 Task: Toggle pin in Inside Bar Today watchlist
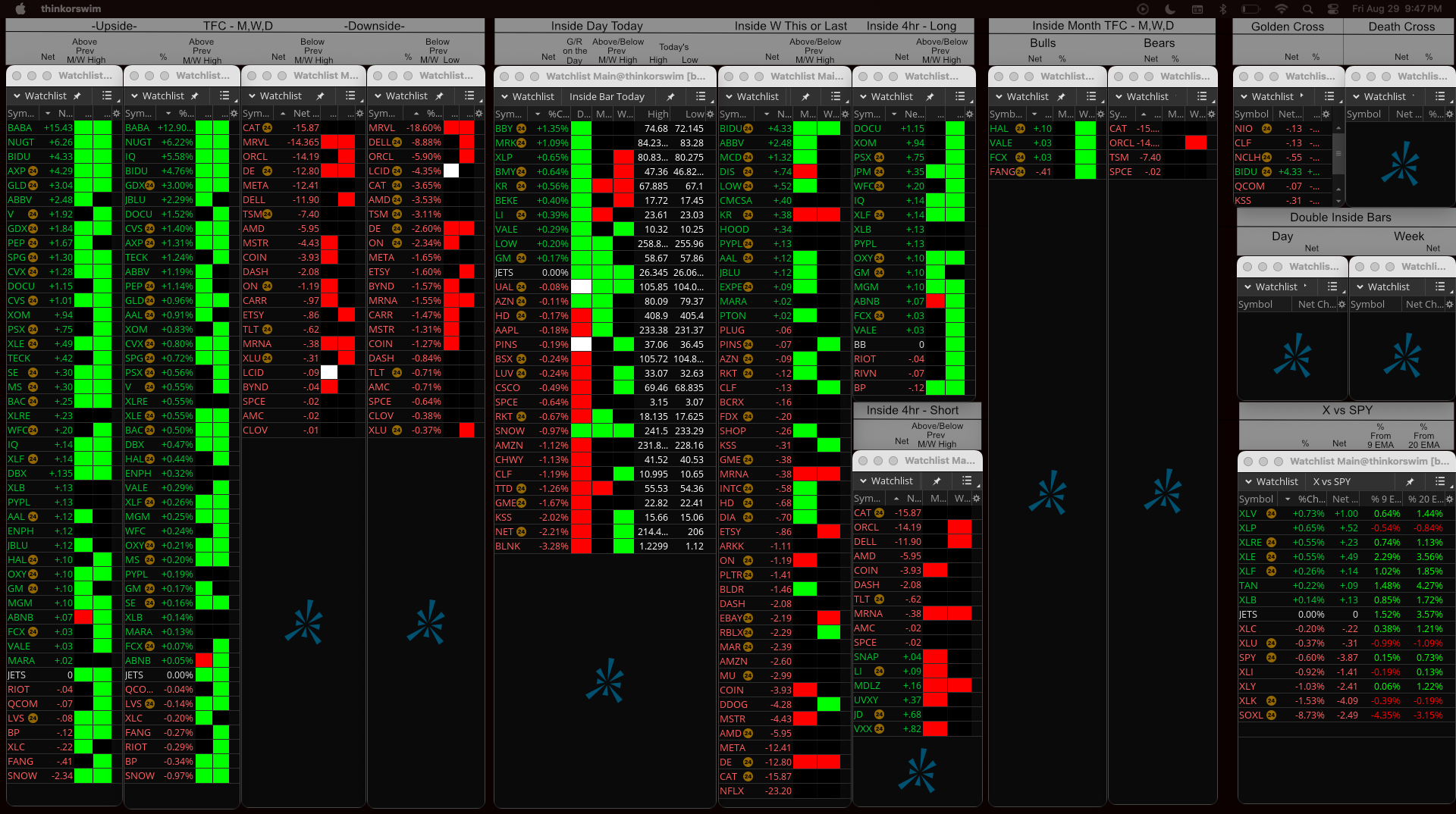[x=670, y=97]
